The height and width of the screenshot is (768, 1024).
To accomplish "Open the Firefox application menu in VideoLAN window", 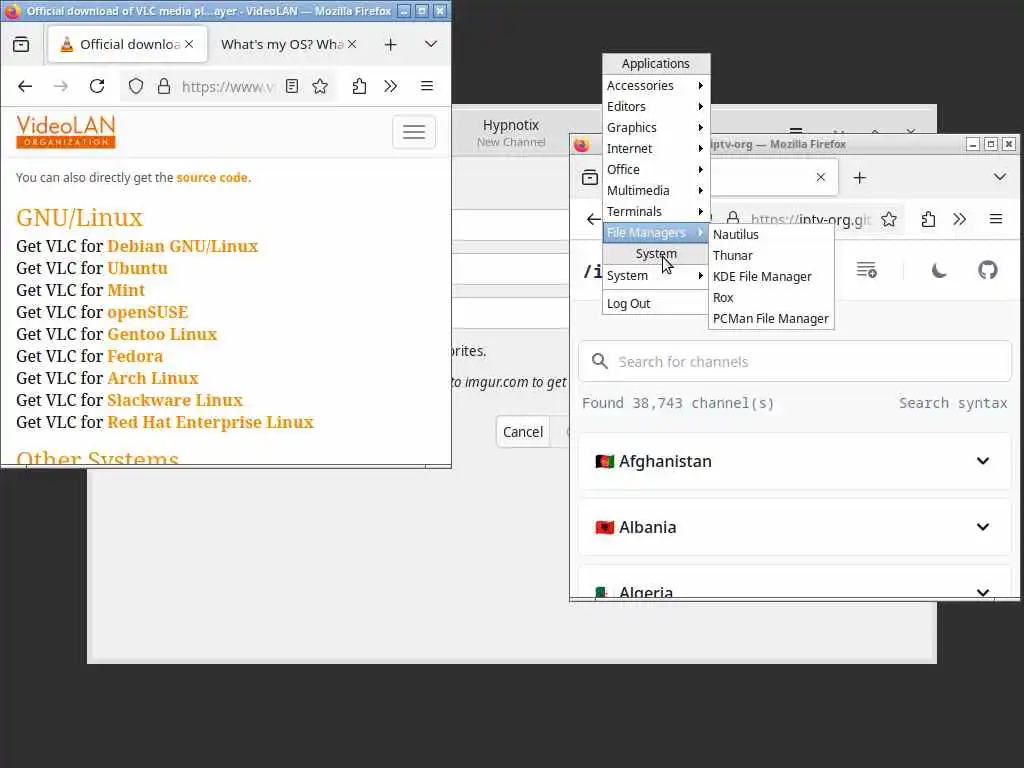I will coord(427,86).
